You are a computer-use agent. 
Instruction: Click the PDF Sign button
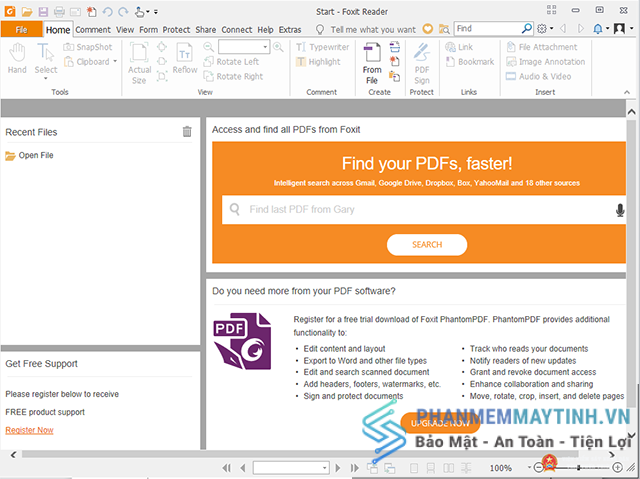(x=422, y=63)
